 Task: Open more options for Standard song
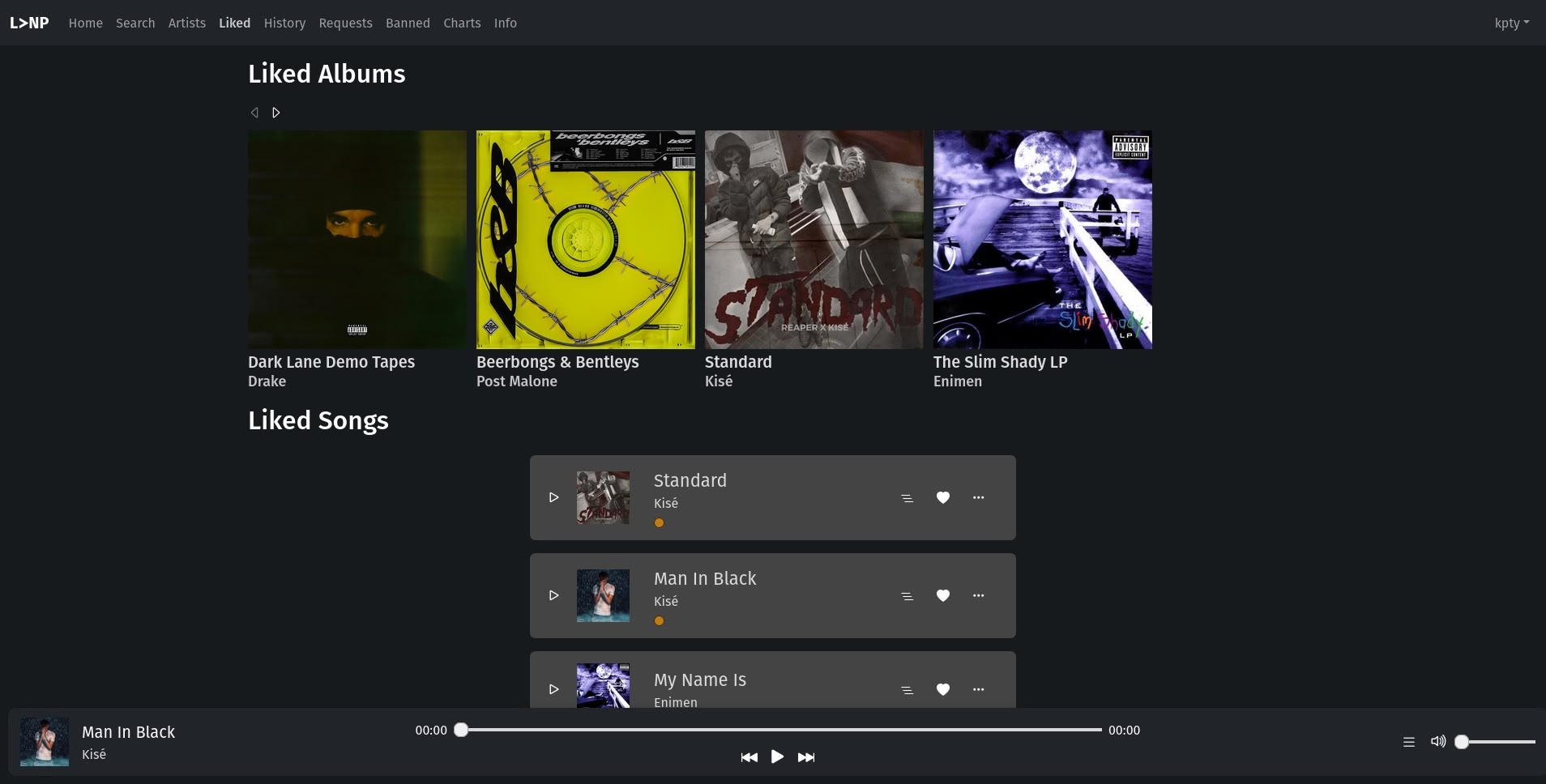(x=979, y=497)
